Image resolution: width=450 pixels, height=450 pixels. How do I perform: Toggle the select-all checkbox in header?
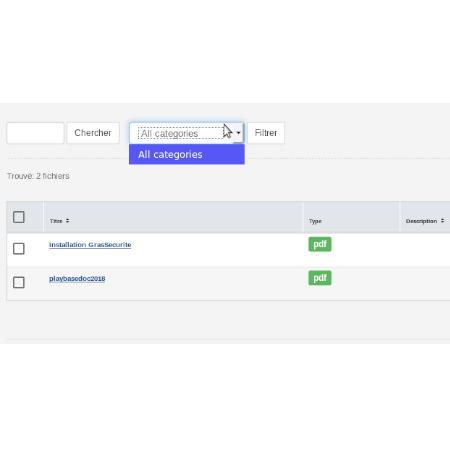coord(19,217)
